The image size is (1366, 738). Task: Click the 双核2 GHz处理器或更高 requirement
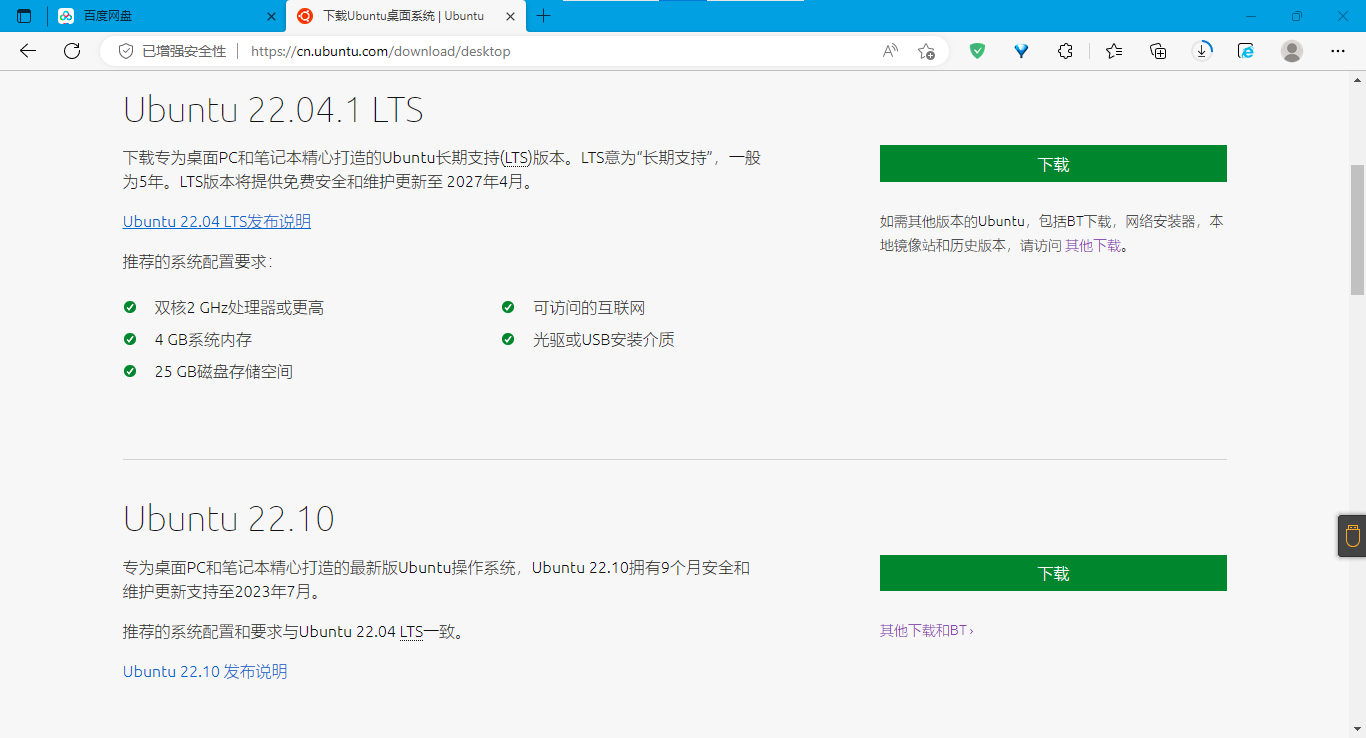[x=239, y=308]
